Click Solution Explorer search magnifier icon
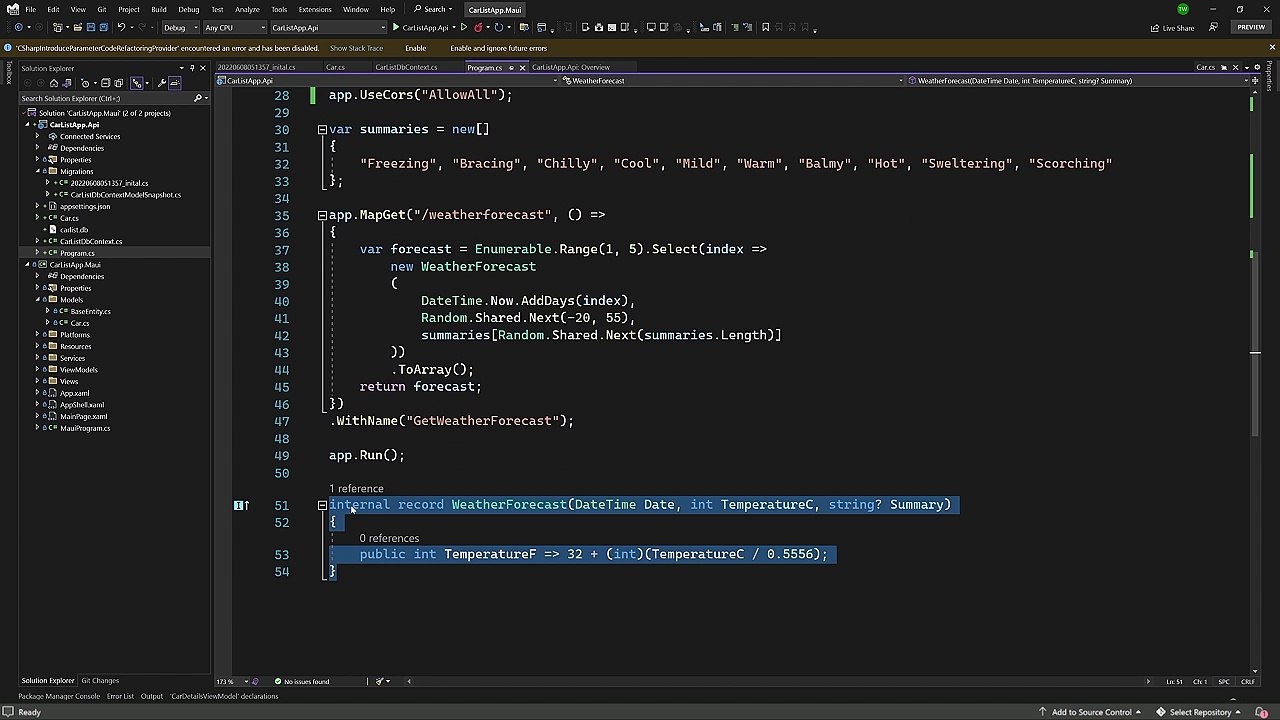Image resolution: width=1280 pixels, height=720 pixels. pyautogui.click(x=198, y=98)
